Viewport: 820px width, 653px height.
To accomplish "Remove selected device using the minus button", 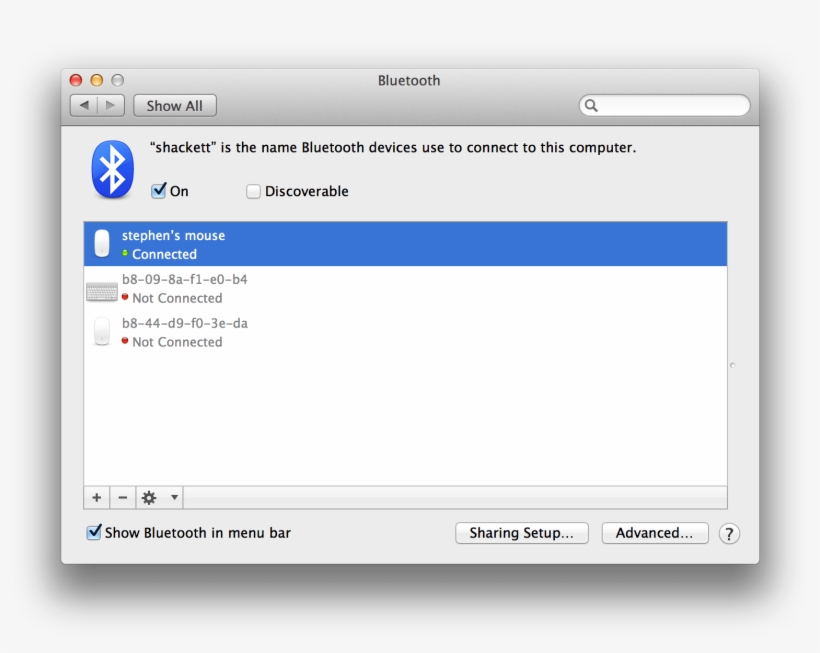I will click(122, 497).
